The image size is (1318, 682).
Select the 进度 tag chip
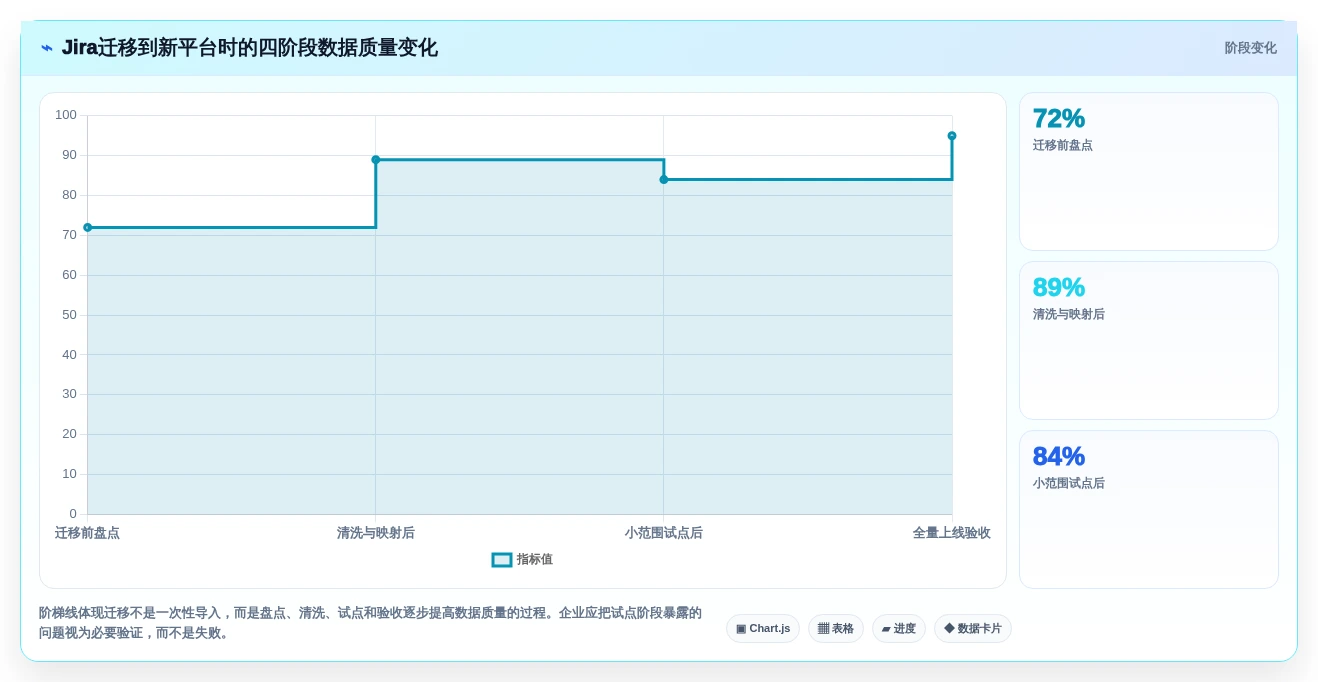899,628
